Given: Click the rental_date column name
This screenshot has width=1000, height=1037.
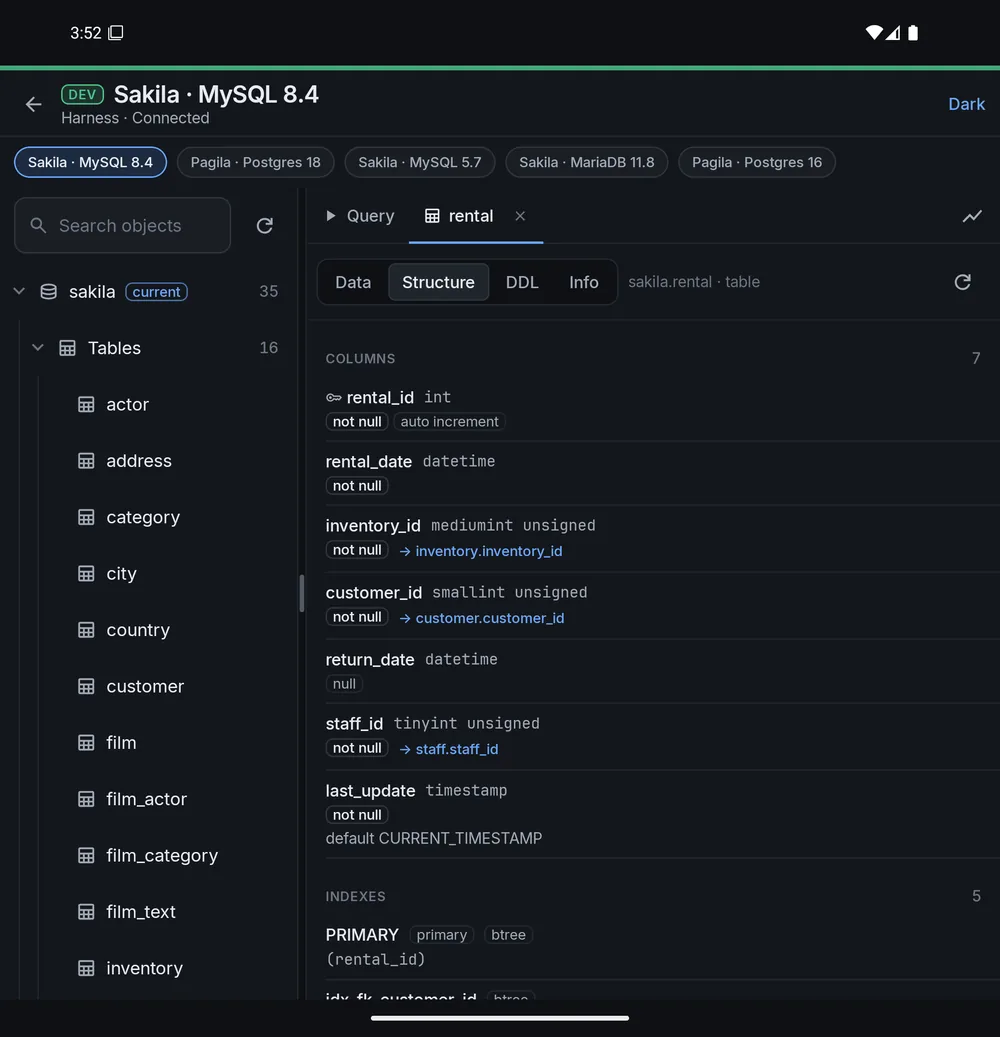Looking at the screenshot, I should click(x=368, y=462).
